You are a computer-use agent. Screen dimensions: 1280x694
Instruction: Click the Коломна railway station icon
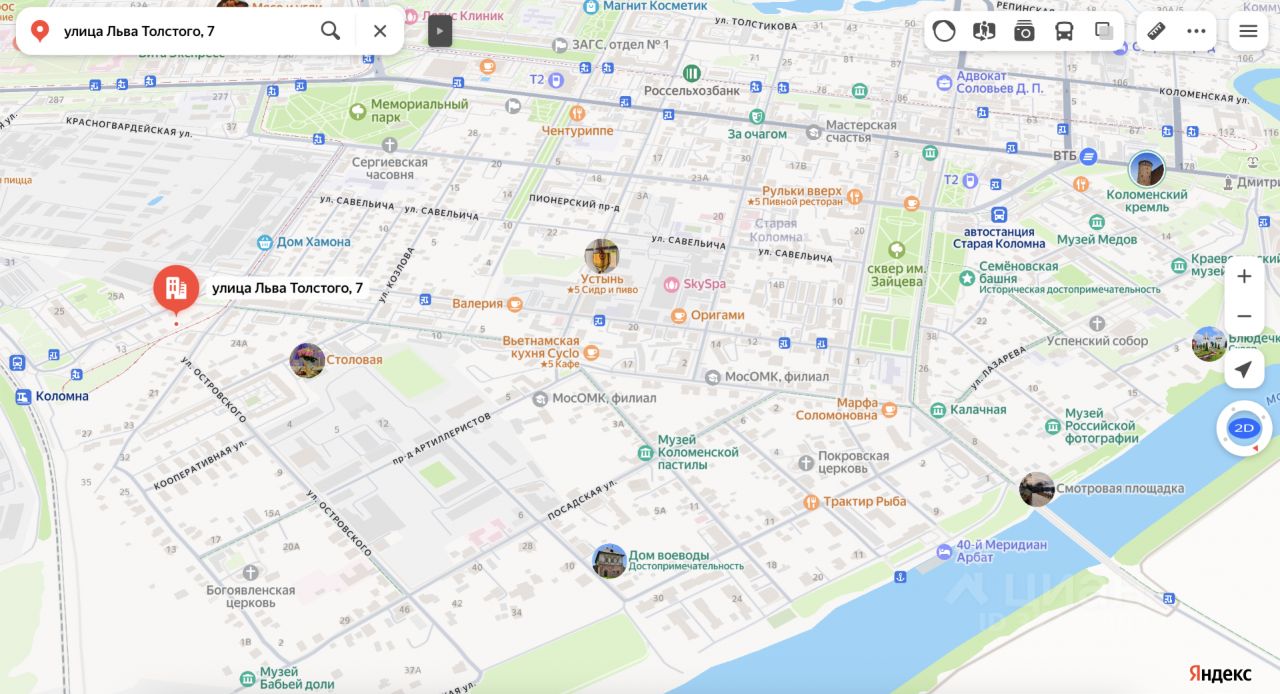coord(23,397)
